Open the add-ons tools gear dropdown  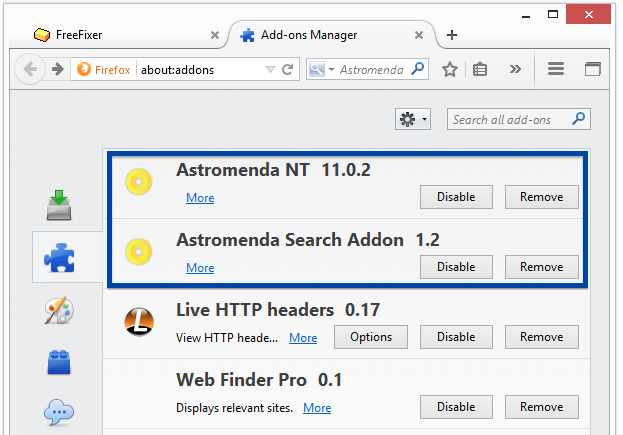pyautogui.click(x=413, y=119)
